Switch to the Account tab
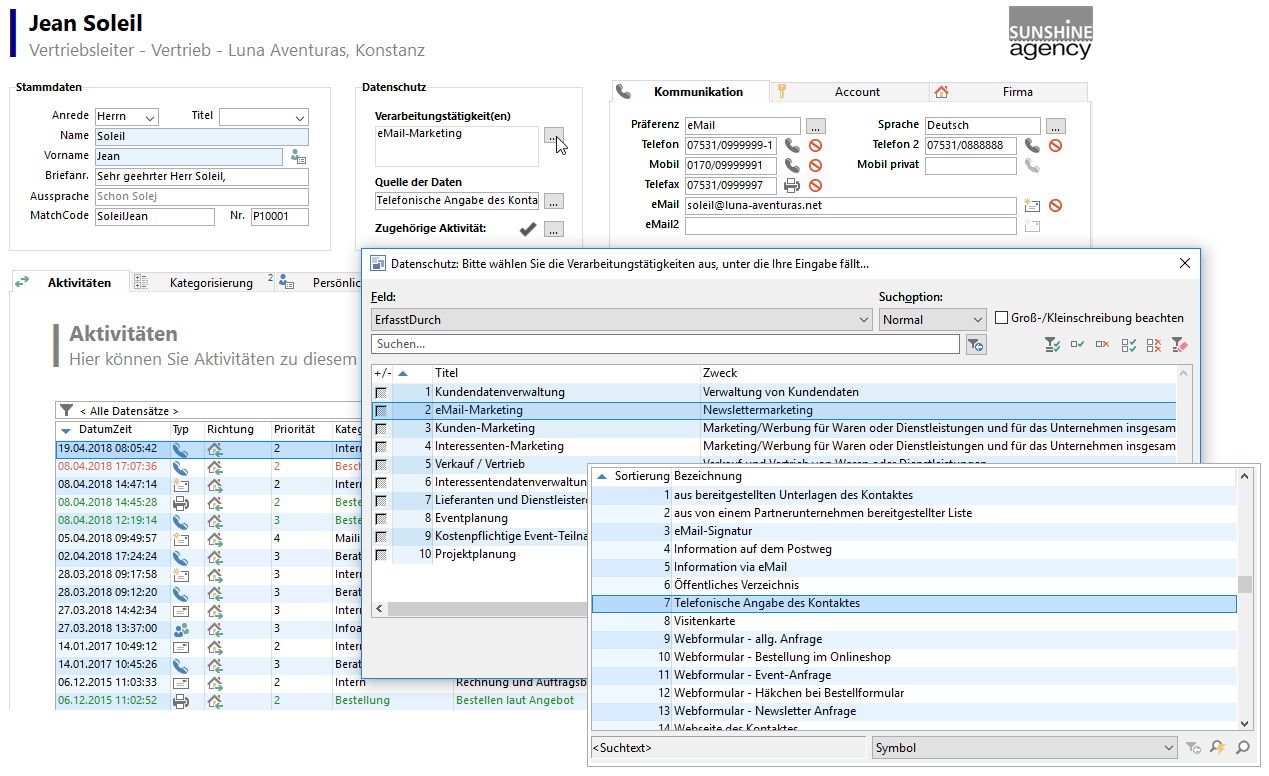This screenshot has height=776, width=1269. tap(857, 92)
